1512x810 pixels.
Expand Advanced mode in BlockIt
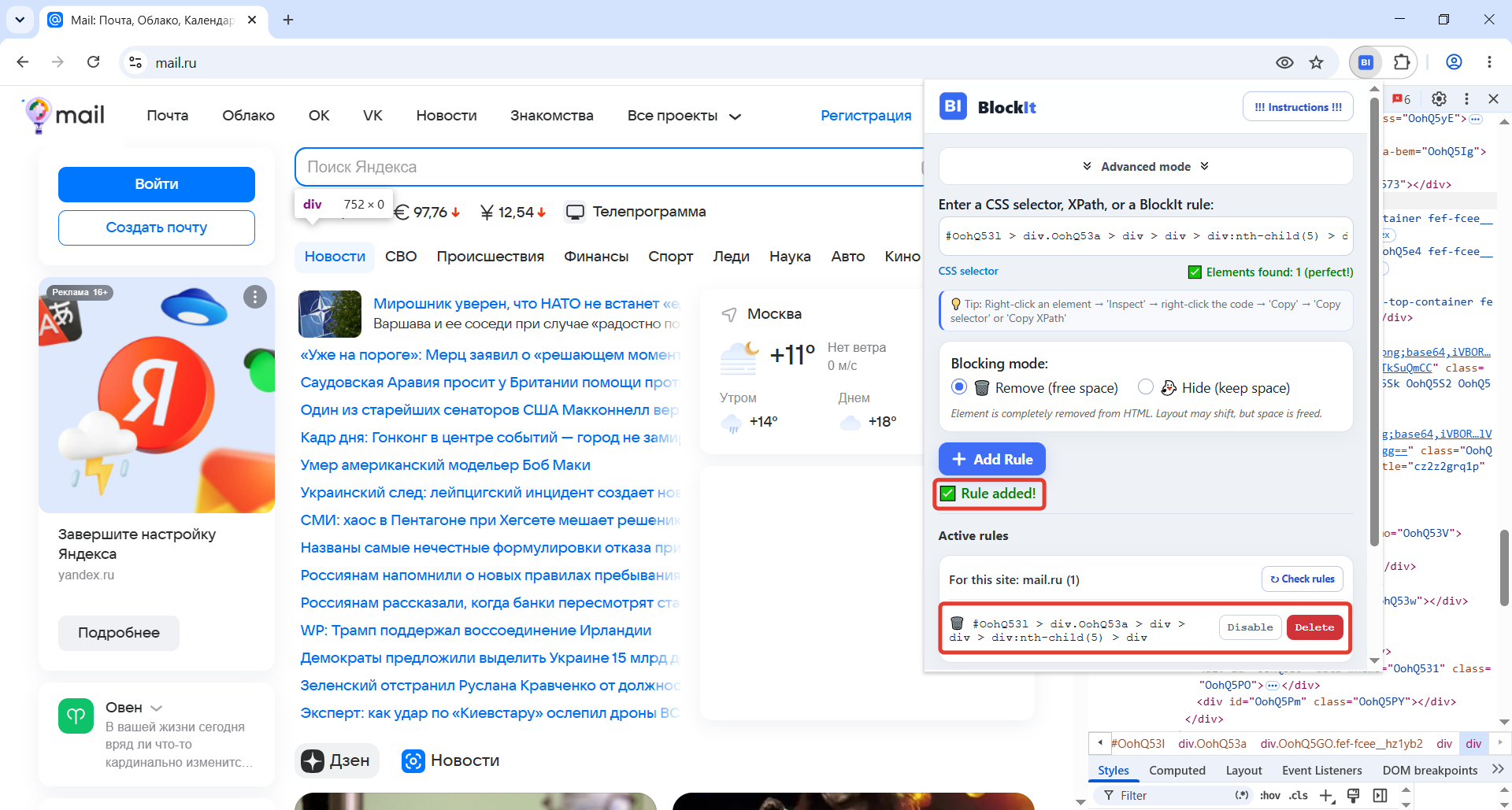click(1146, 166)
